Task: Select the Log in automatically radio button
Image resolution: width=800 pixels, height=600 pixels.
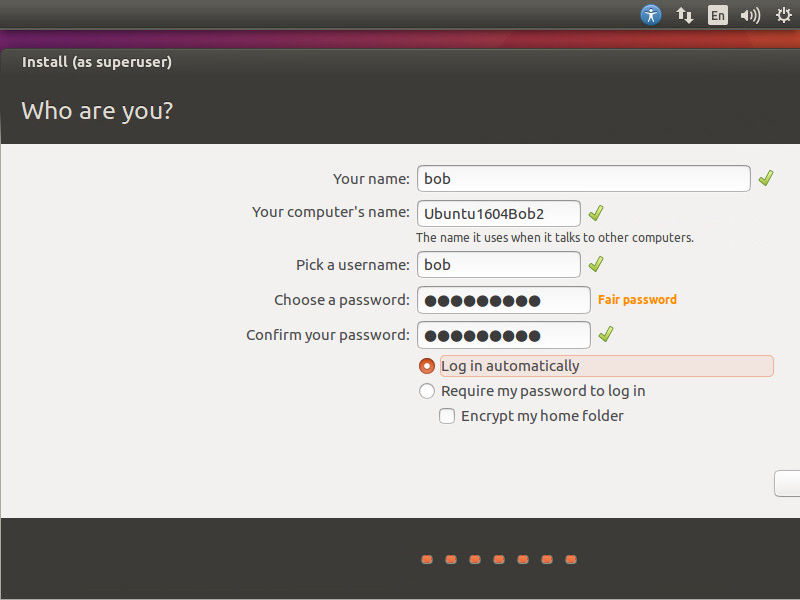Action: tap(427, 366)
